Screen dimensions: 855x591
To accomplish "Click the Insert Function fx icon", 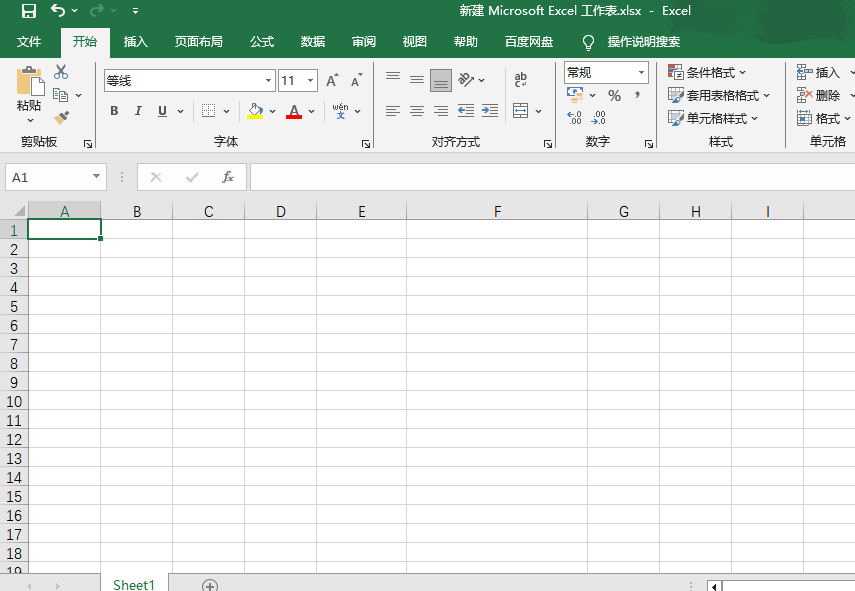I will (228, 177).
